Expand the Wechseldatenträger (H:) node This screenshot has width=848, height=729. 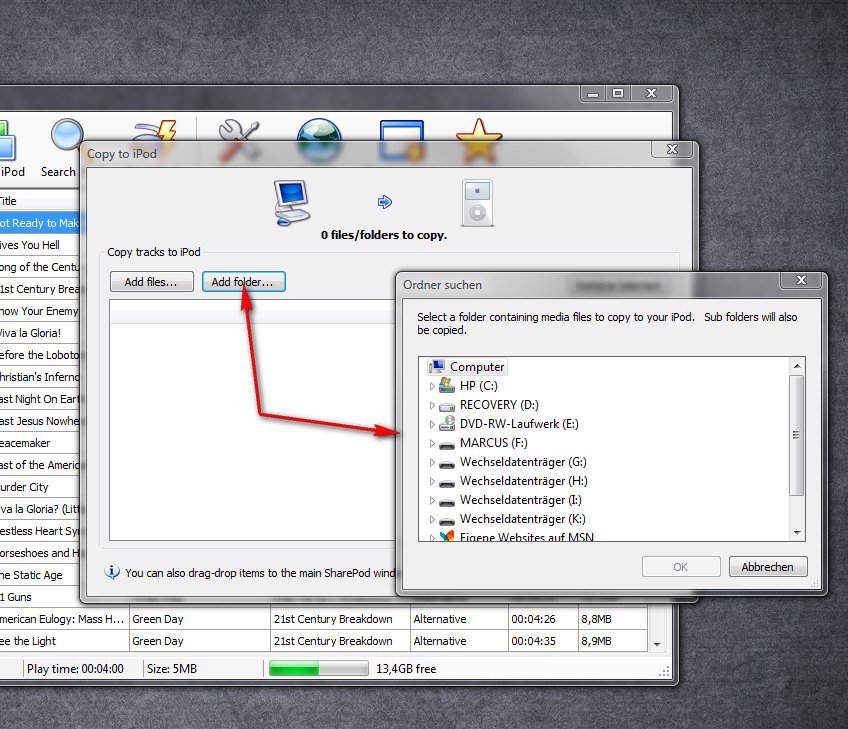click(x=432, y=481)
